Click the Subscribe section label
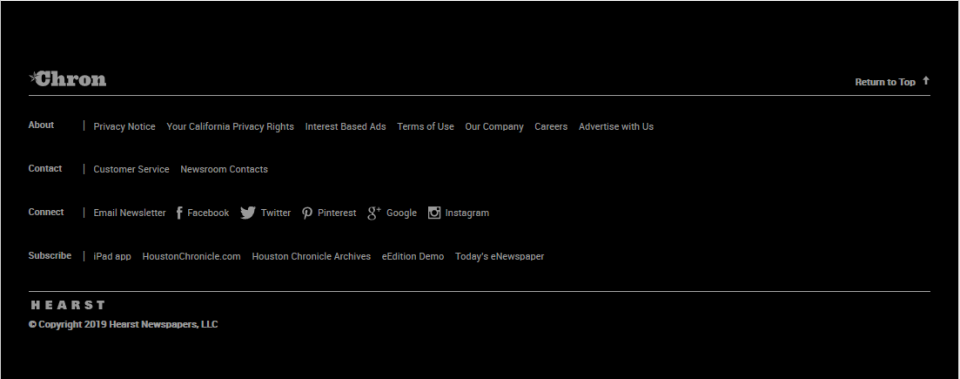This screenshot has height=379, width=960. (x=50, y=255)
